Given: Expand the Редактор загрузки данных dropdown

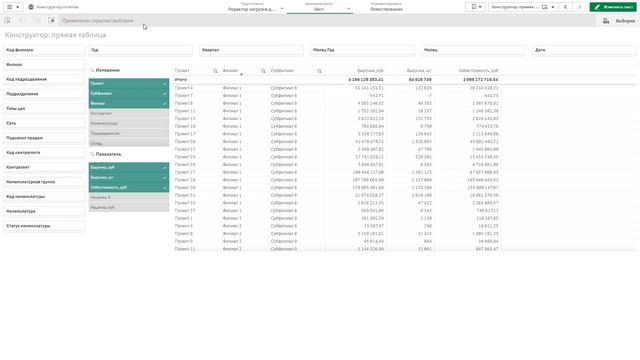Looking at the screenshot, I should tap(282, 9).
